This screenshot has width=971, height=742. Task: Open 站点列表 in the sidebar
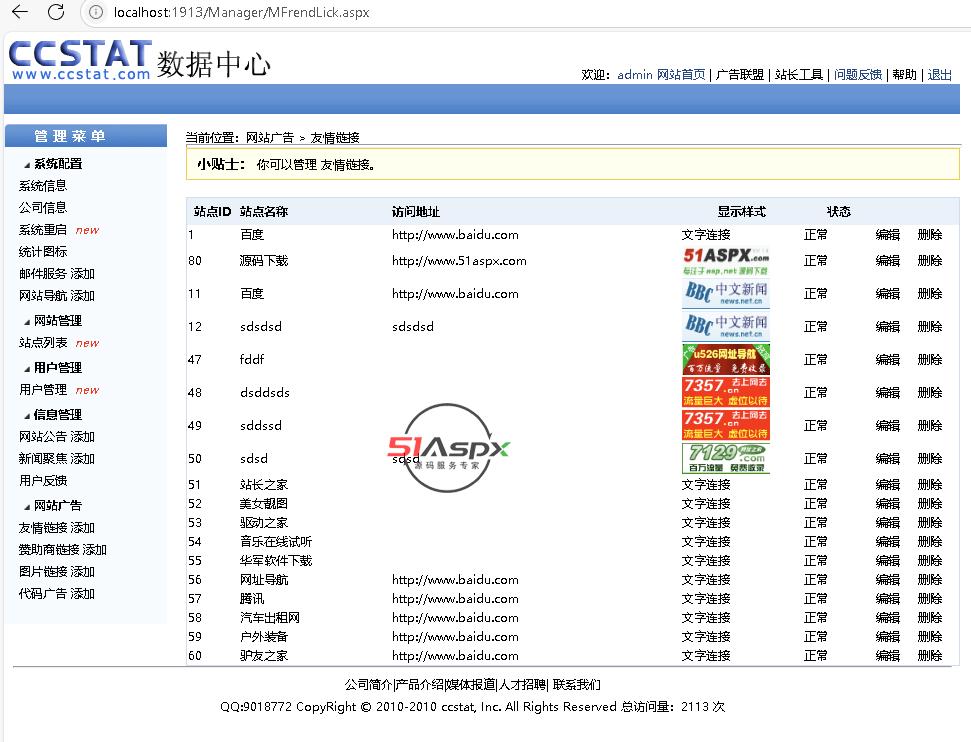[43, 343]
